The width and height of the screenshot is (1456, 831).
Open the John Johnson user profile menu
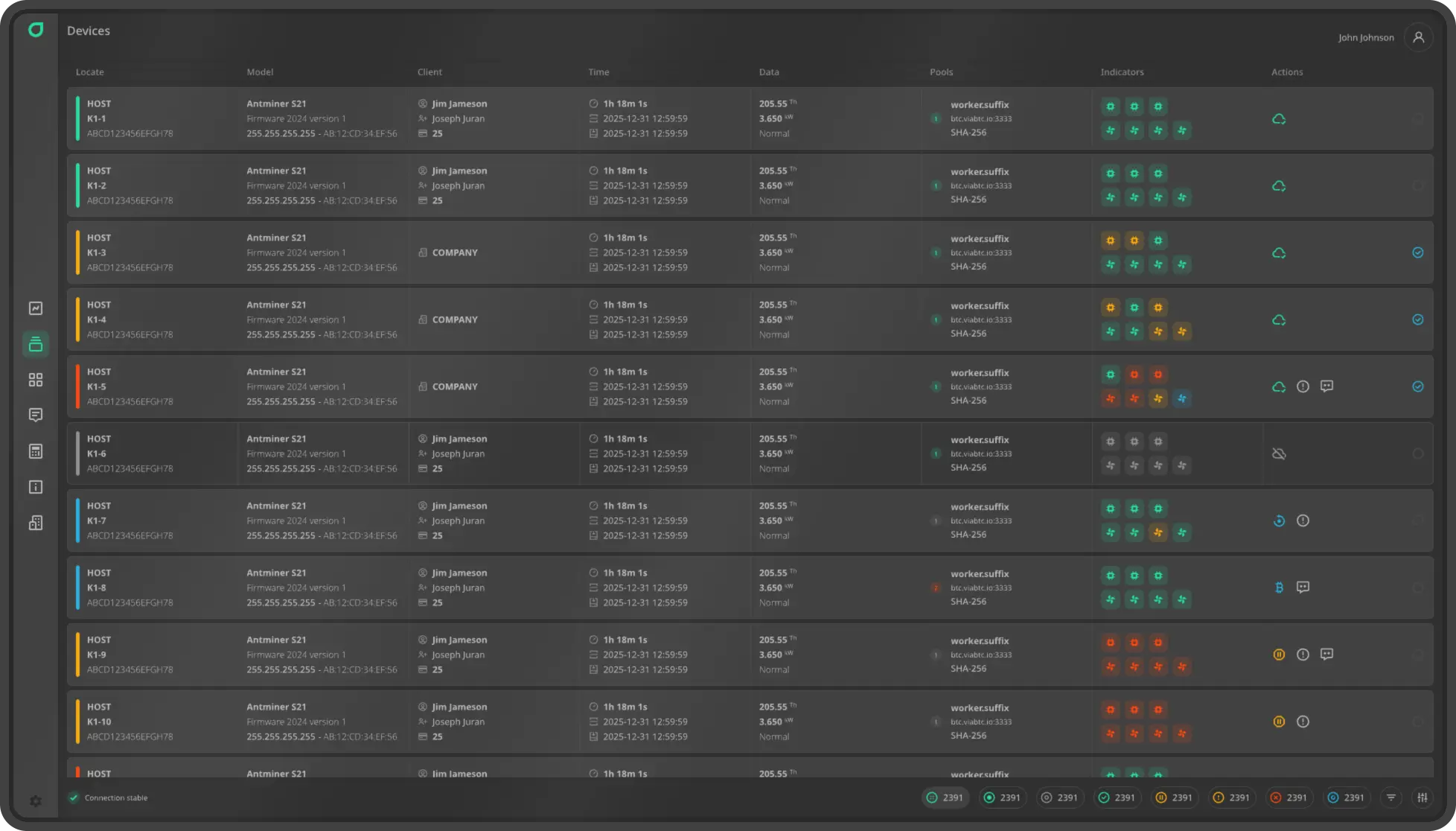tap(1419, 37)
